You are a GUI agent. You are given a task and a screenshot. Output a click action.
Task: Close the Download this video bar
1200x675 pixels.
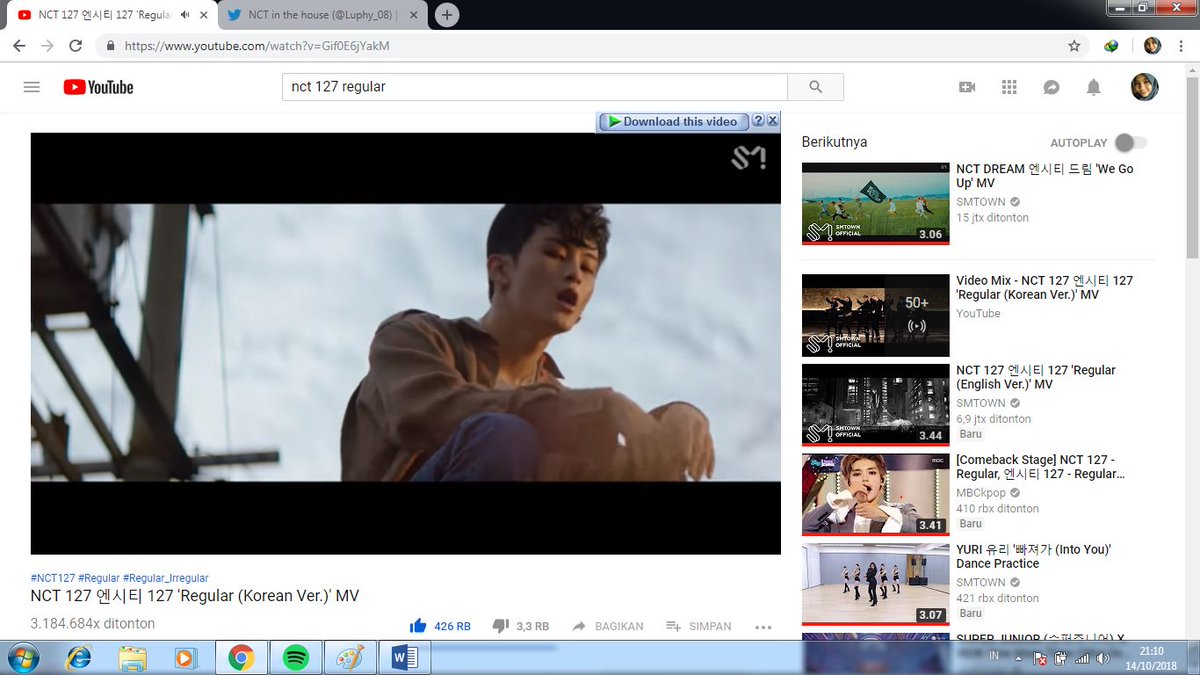tap(773, 121)
